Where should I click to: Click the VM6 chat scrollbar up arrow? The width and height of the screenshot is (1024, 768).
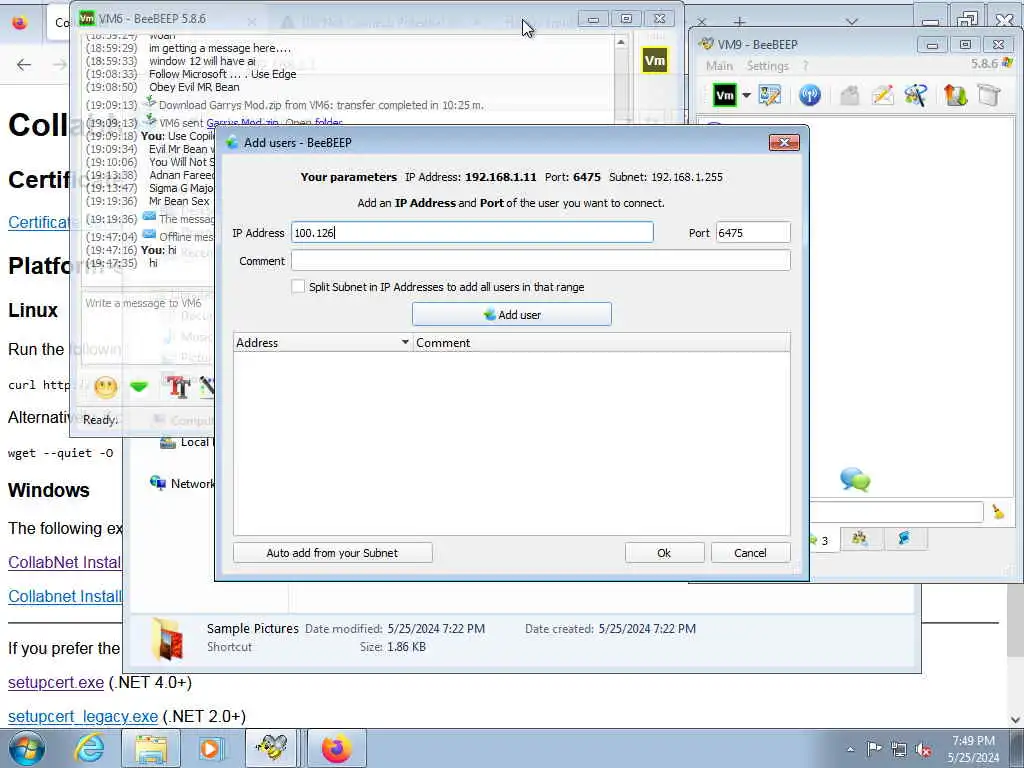tap(620, 42)
